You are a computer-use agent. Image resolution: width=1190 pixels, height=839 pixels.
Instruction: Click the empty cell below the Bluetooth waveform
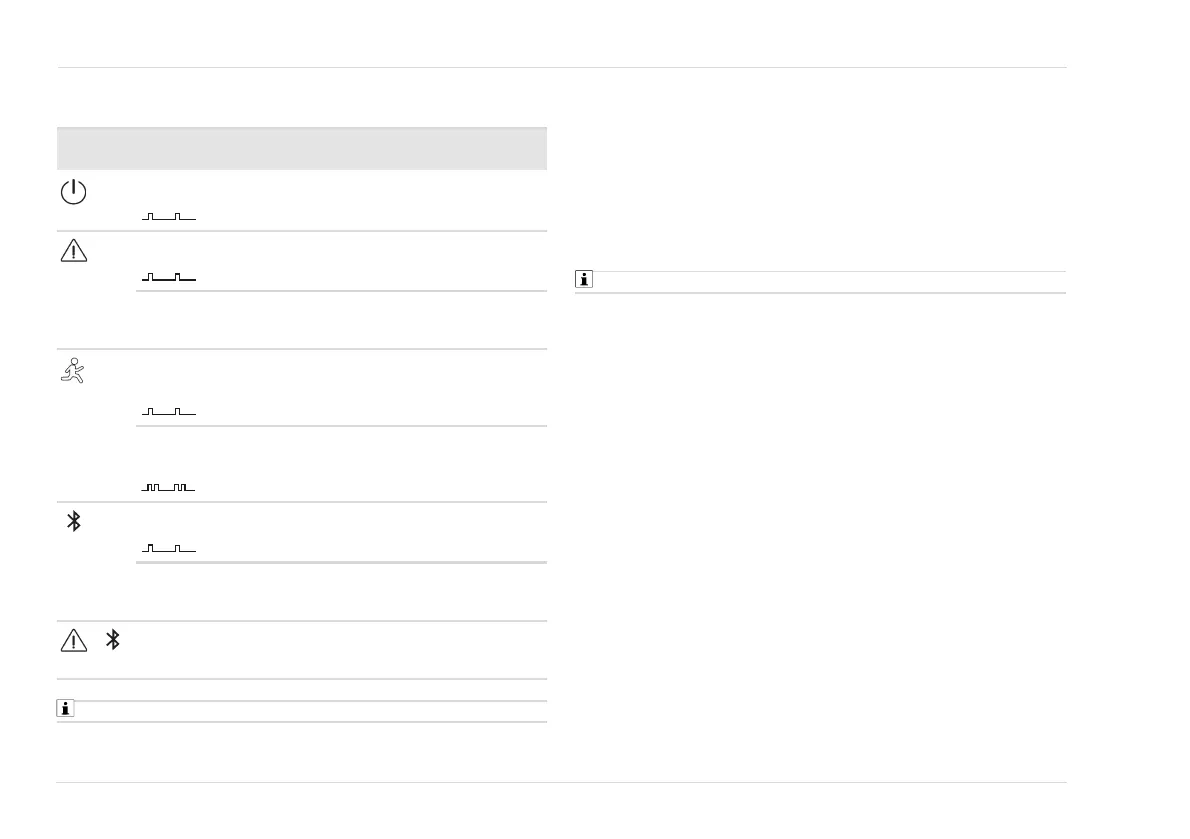tap(340, 592)
